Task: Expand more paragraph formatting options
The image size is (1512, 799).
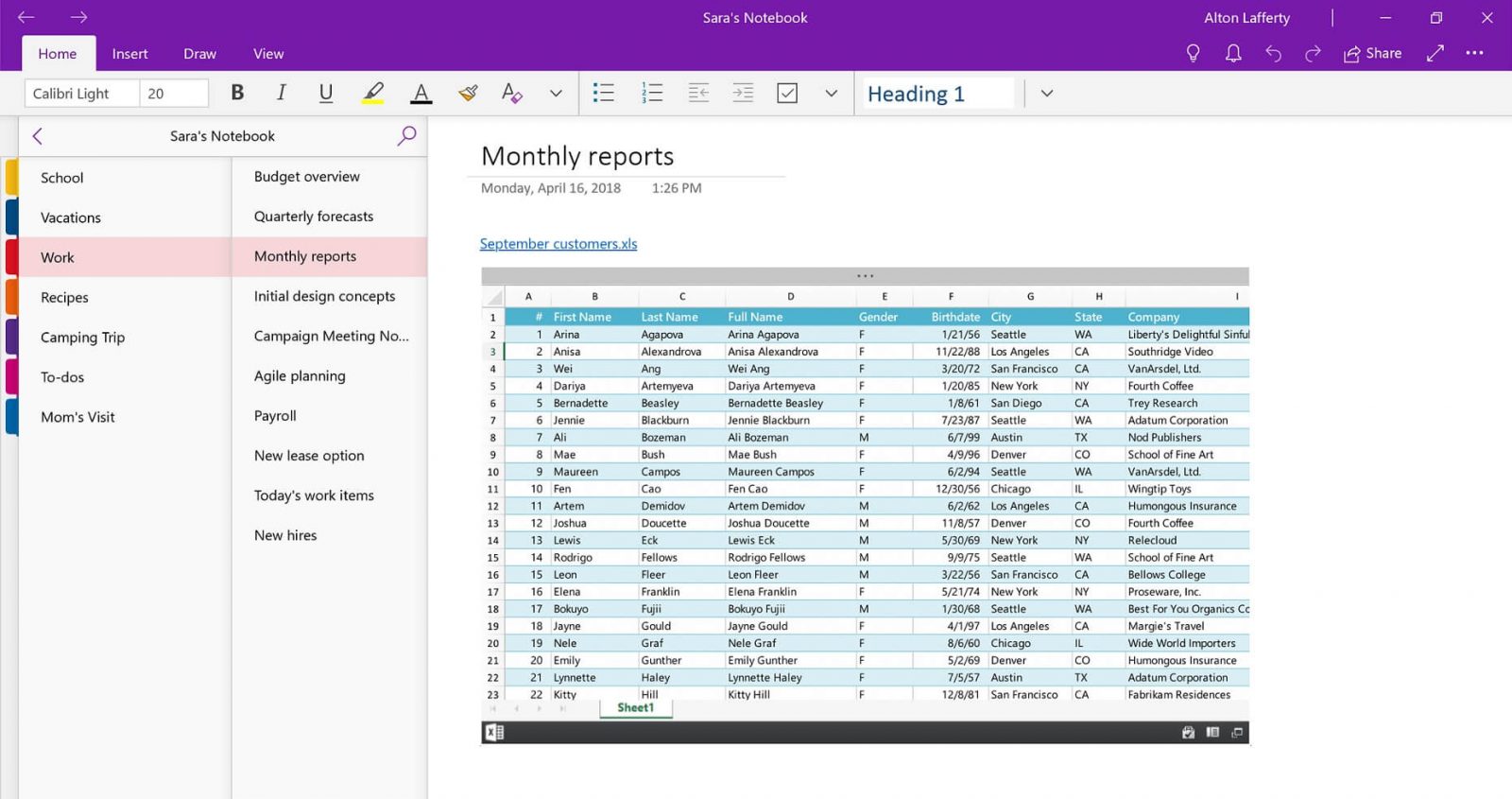Action: pyautogui.click(x=832, y=94)
